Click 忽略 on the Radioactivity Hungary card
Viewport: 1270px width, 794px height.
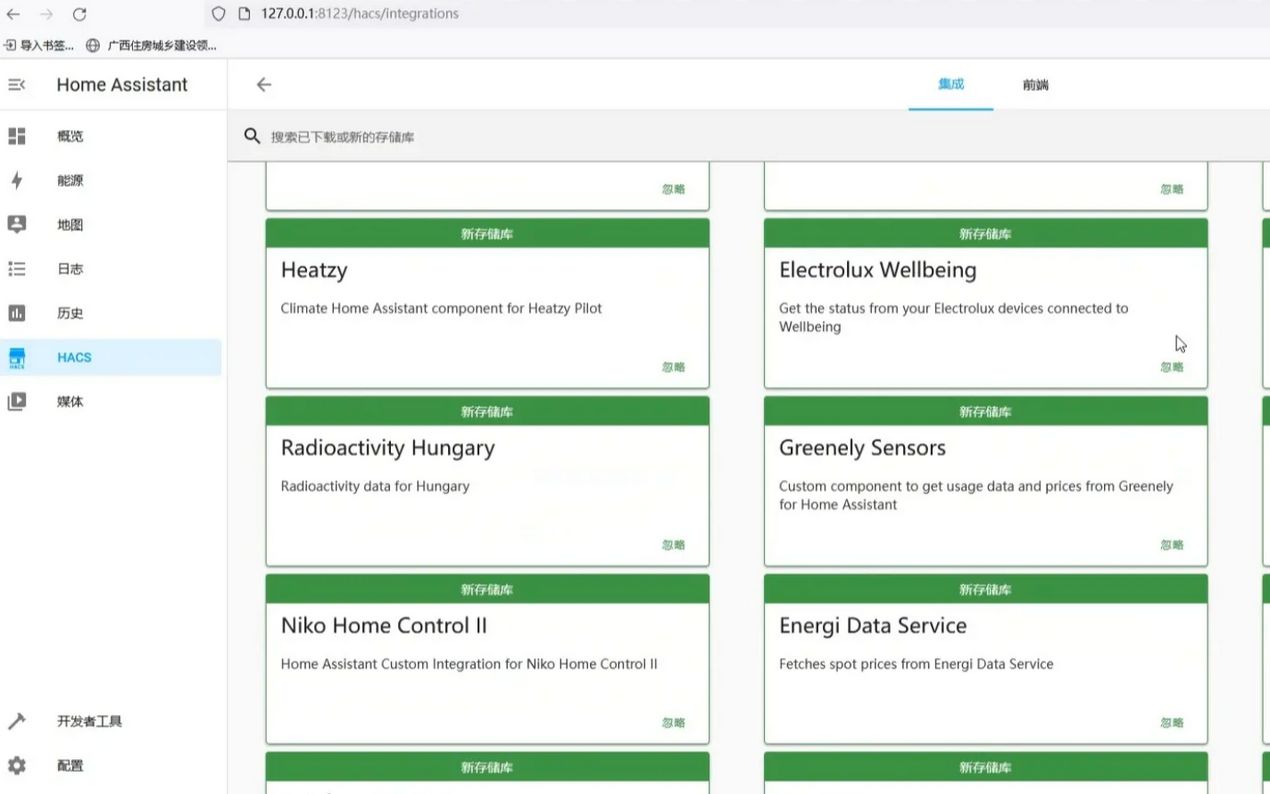pos(674,545)
